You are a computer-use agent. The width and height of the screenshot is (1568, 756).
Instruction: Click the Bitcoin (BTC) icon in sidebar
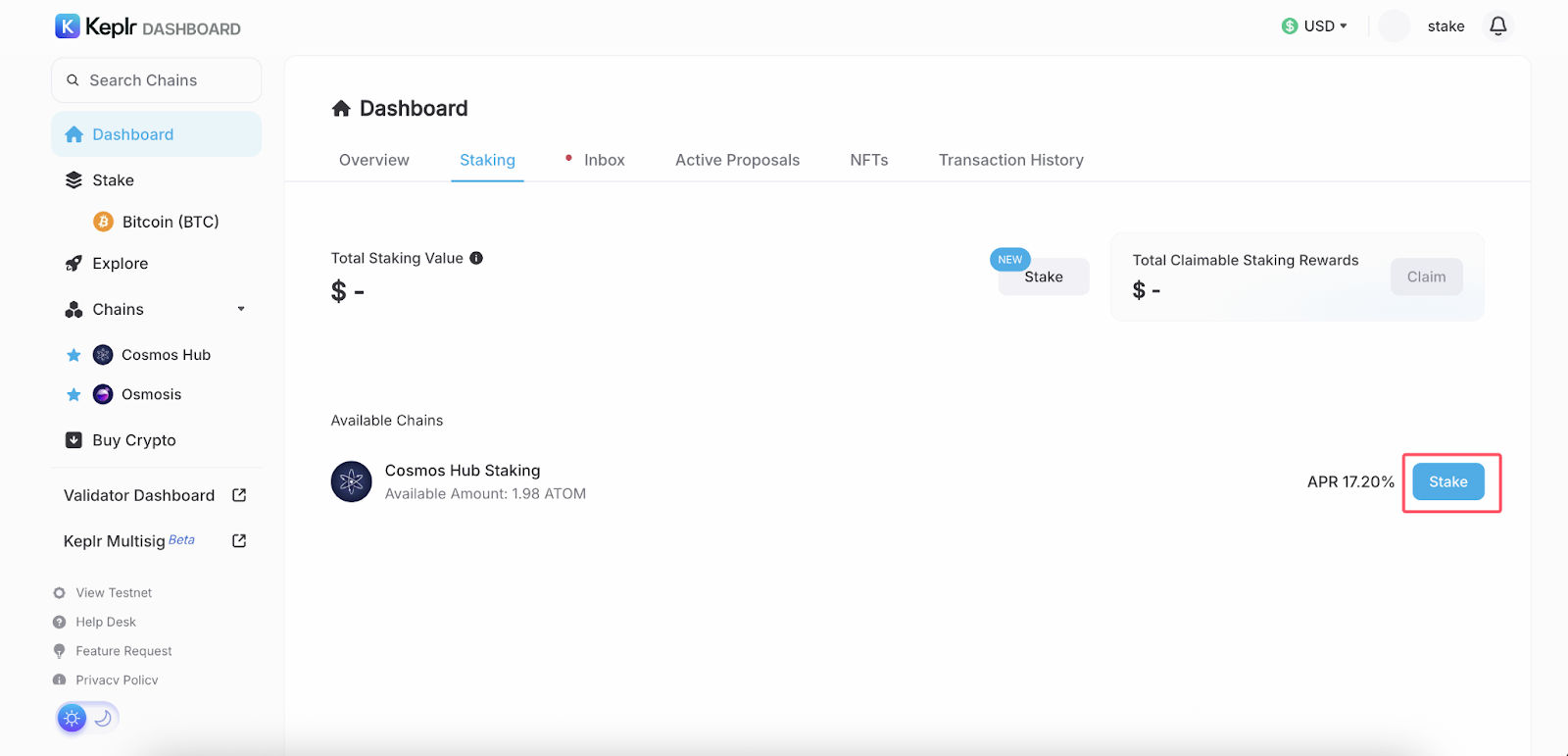103,222
